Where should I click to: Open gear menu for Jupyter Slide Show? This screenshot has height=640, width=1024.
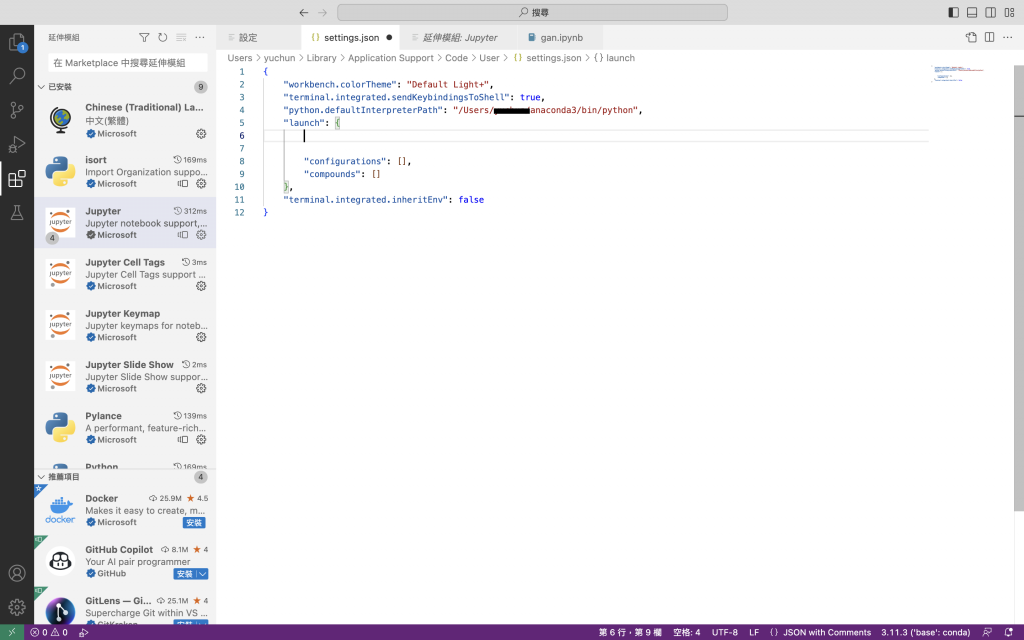[201, 388]
